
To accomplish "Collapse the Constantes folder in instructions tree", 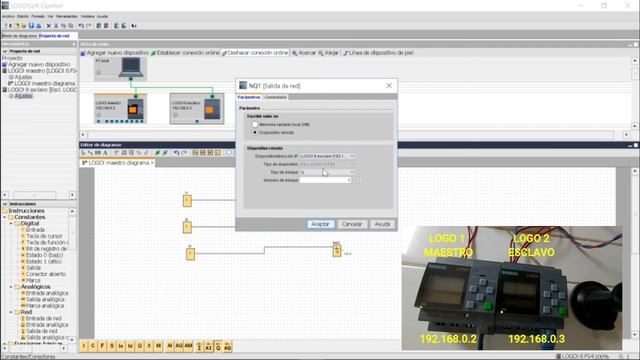I will click(x=5, y=217).
